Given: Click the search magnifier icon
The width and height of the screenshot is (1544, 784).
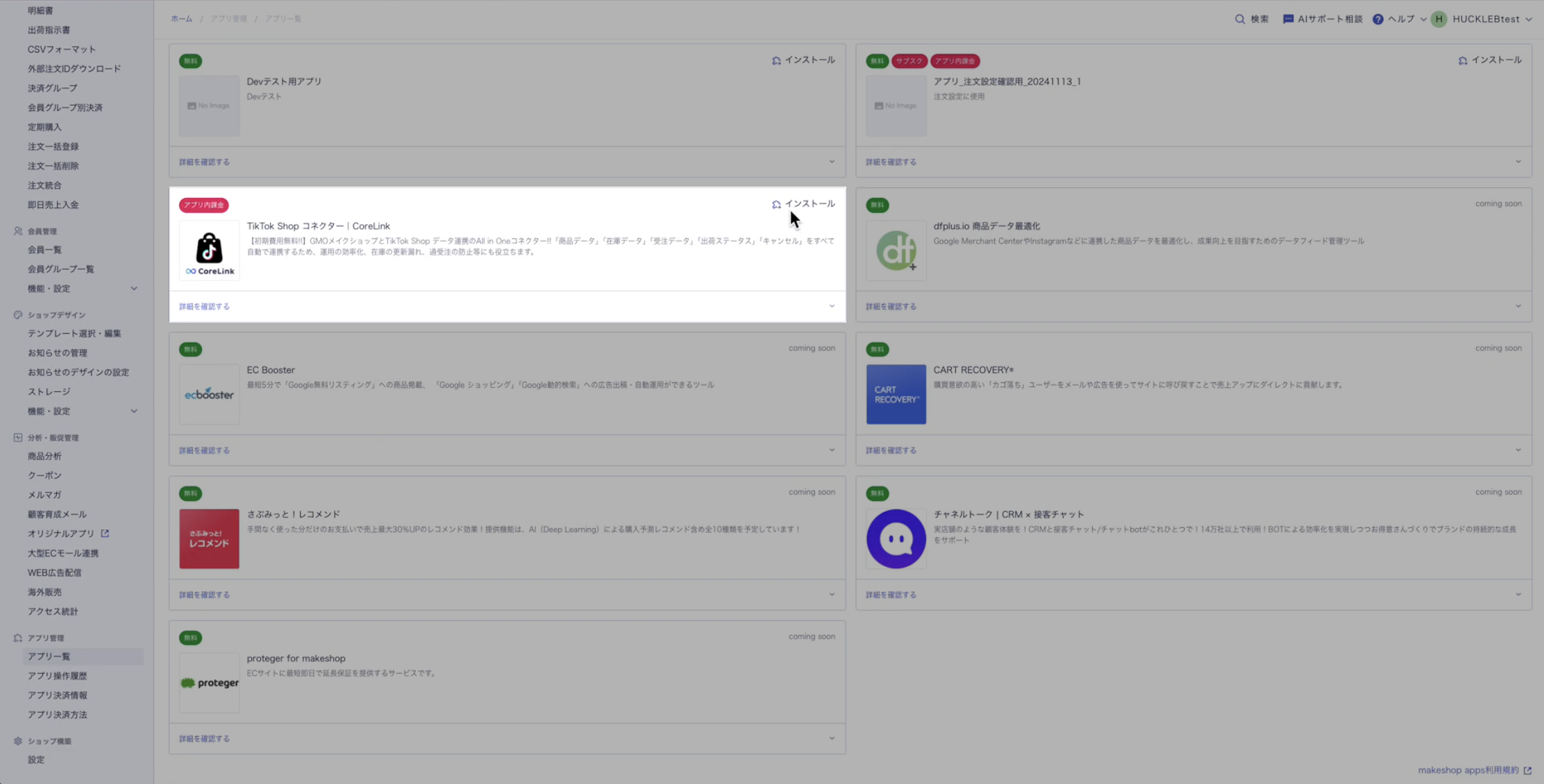Looking at the screenshot, I should (x=1240, y=19).
